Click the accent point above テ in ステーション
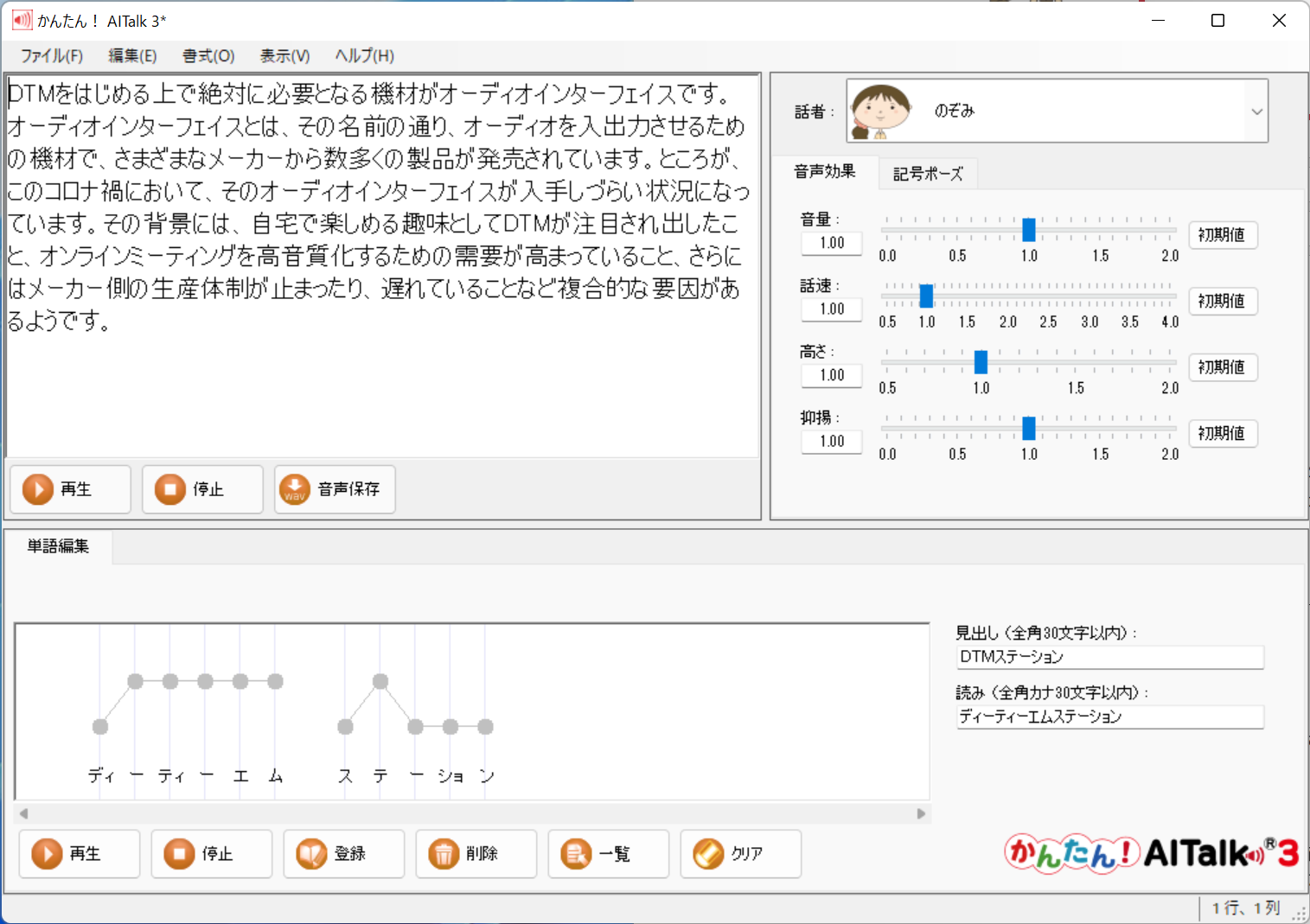The width and height of the screenshot is (1310, 924). (x=380, y=682)
